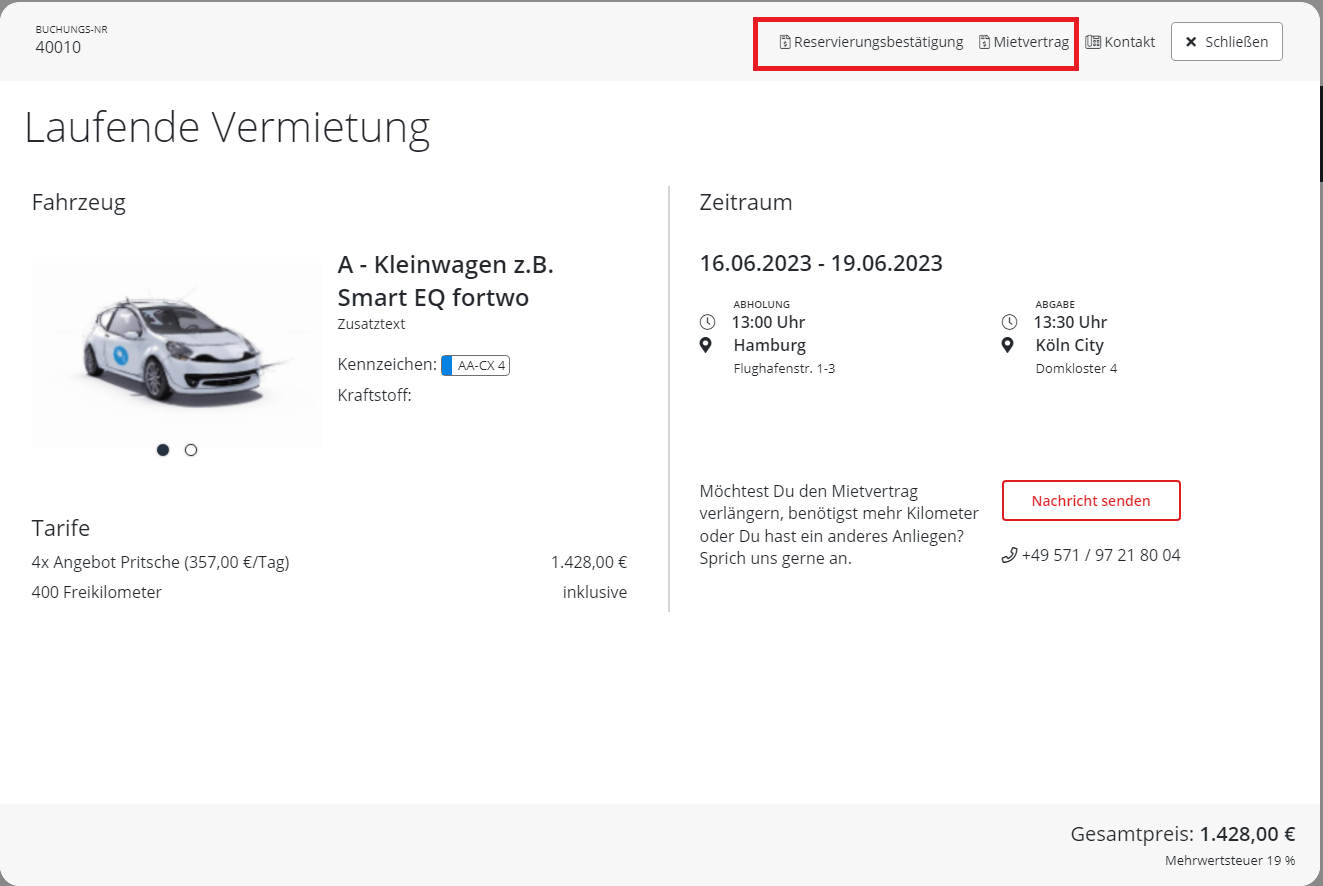Close the dialog with Schließen button

point(1226,42)
